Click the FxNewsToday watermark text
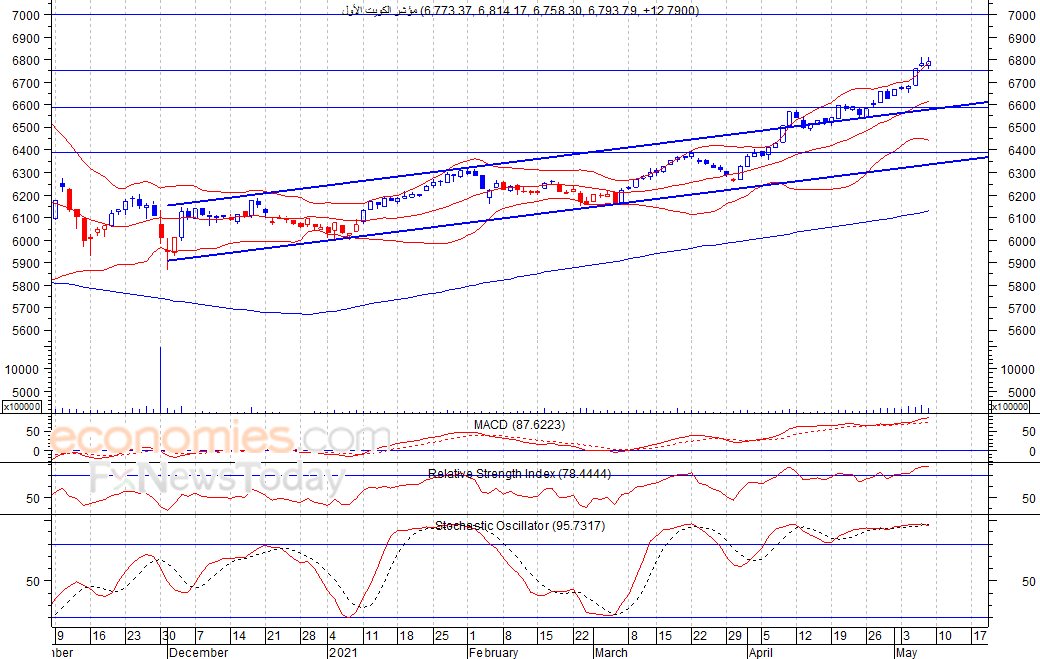This screenshot has height=659, width=1040. pos(218,479)
